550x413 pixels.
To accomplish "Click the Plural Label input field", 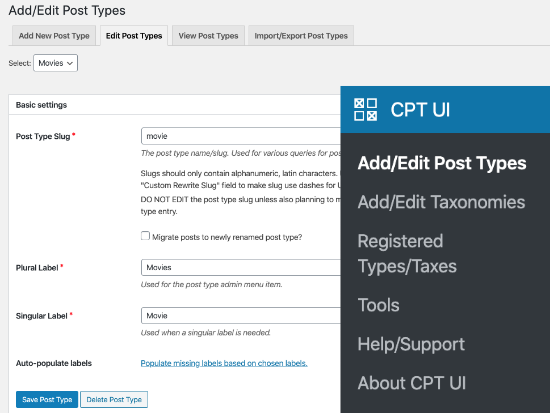I will (x=241, y=267).
